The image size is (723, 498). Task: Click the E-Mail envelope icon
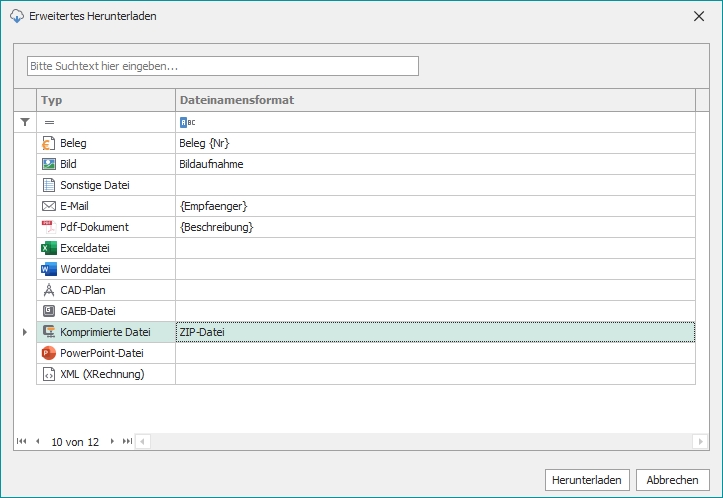(x=48, y=206)
